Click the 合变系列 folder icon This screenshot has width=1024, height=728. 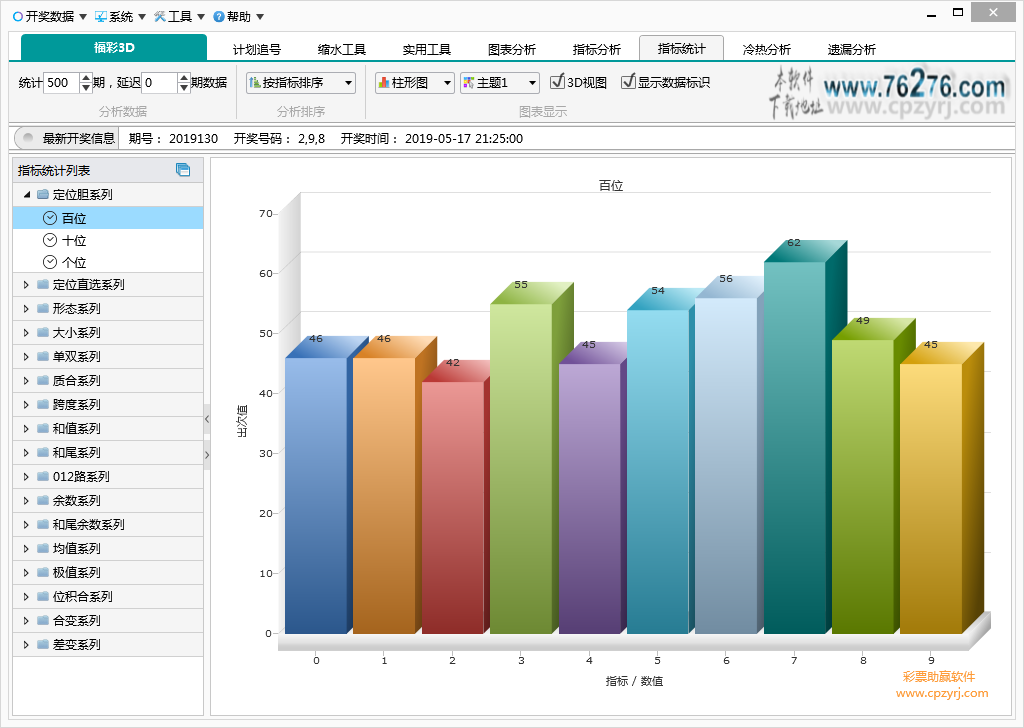pos(43,620)
